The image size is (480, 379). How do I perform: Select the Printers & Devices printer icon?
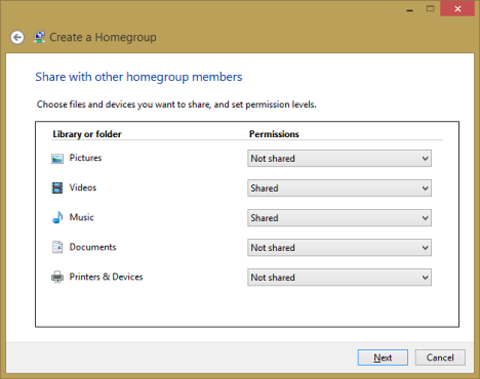57,277
